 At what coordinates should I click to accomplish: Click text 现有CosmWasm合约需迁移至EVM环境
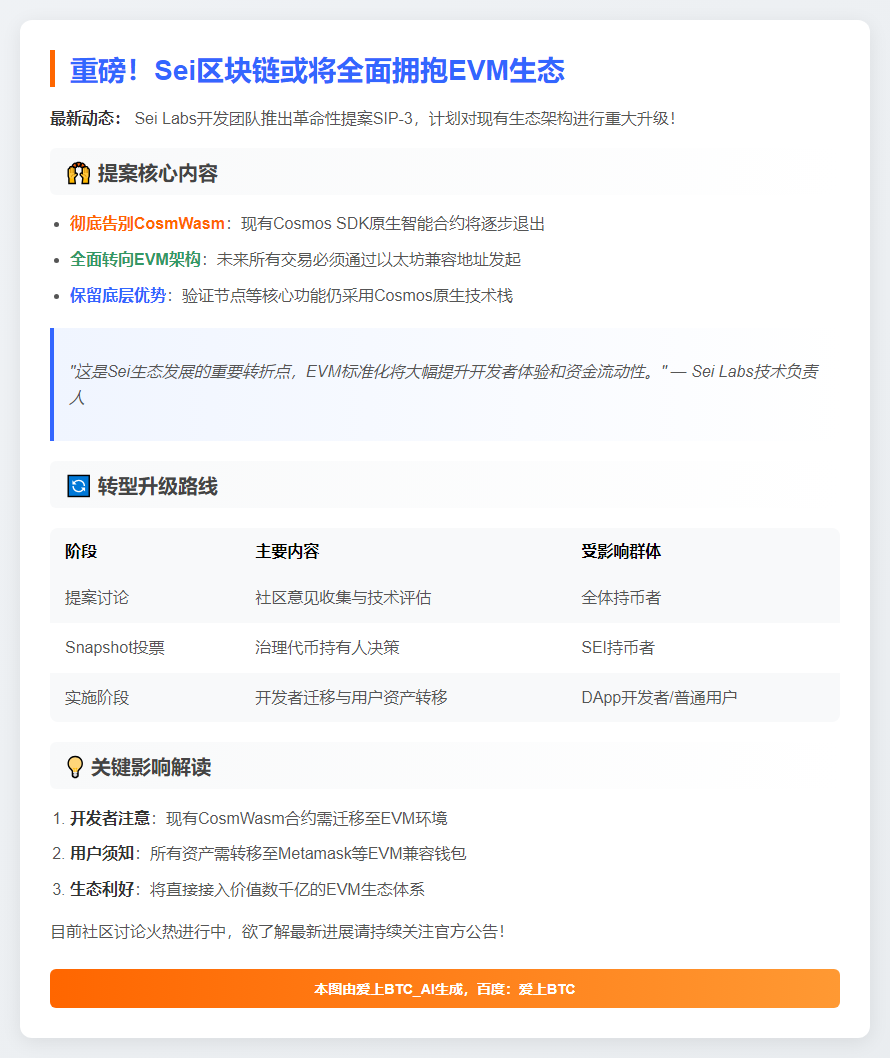click(307, 818)
